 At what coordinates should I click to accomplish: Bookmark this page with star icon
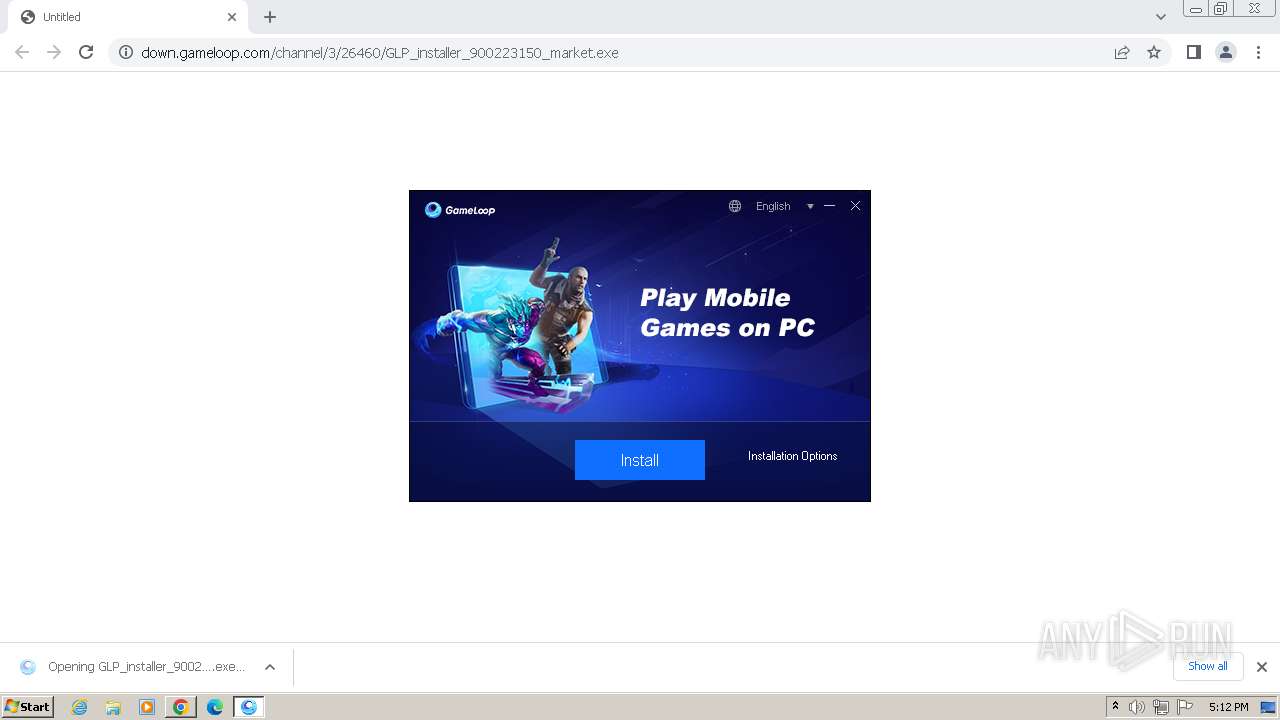(1154, 52)
